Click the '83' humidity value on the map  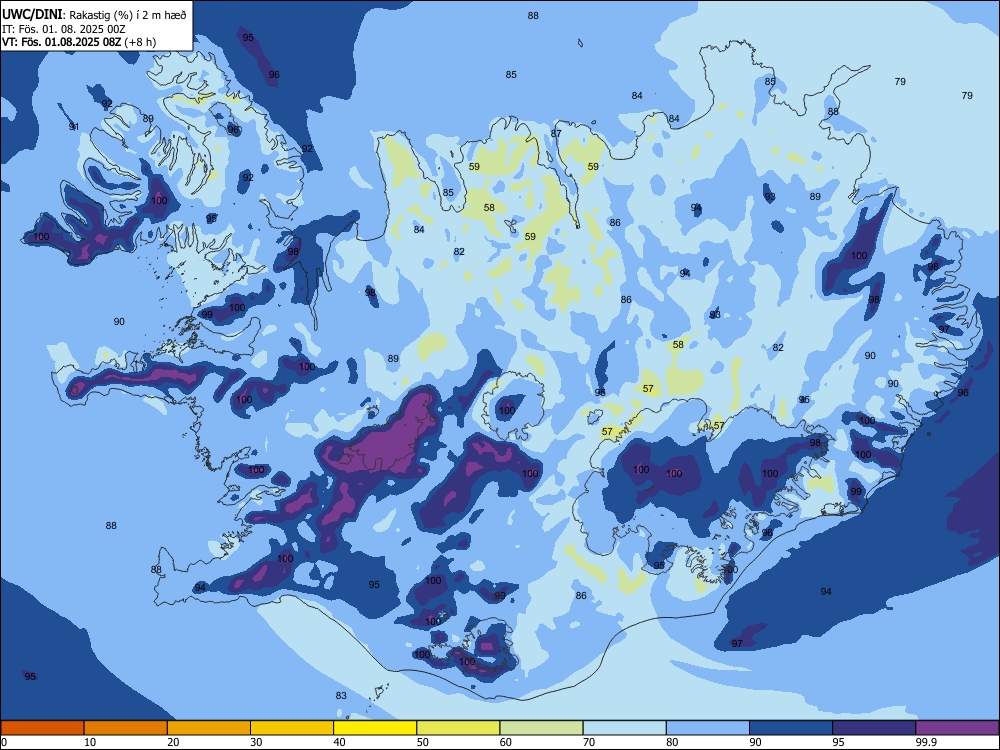point(341,695)
